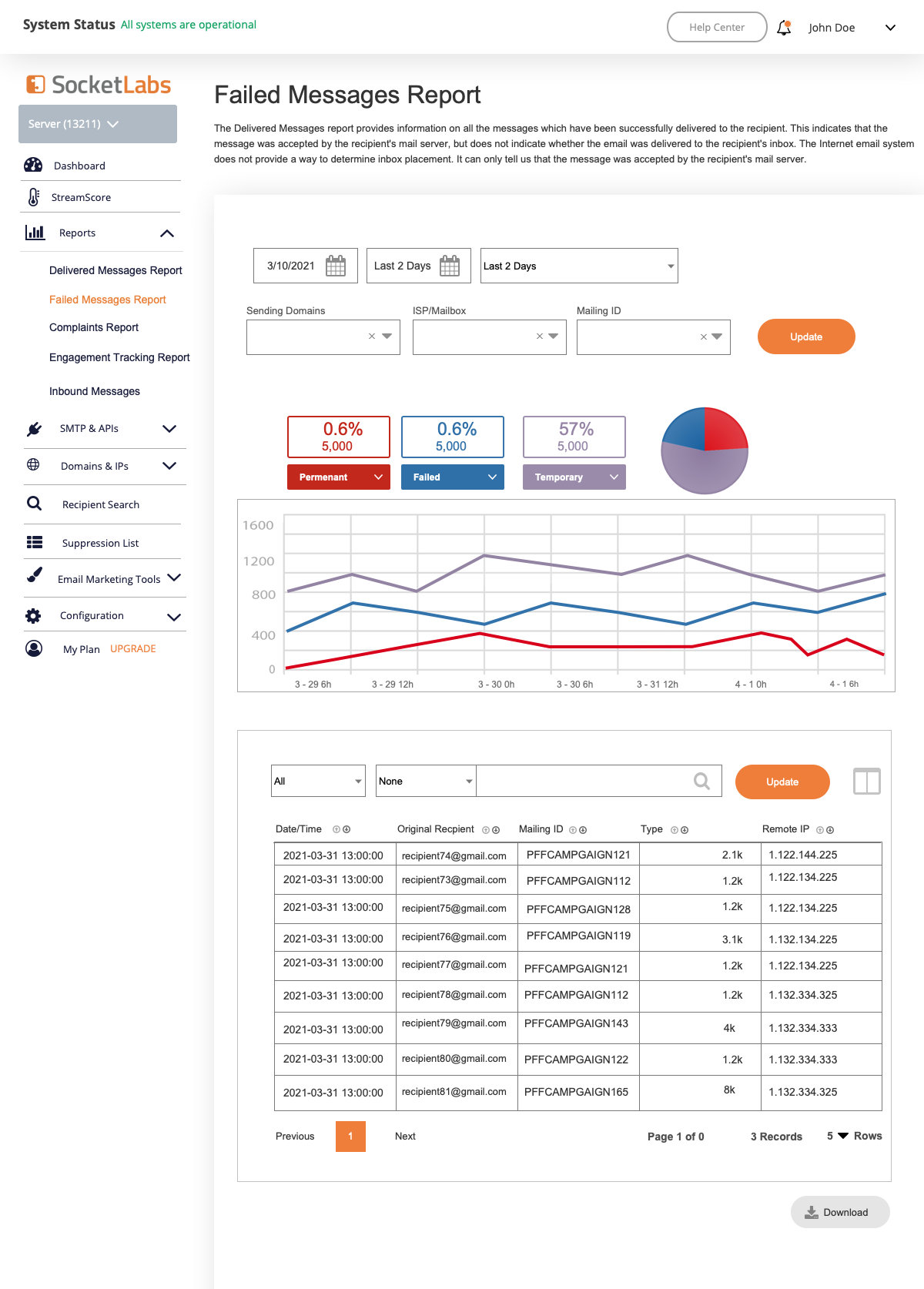This screenshot has height=1289, width=924.
Task: Click the Configuration gear icon
Action: [x=33, y=615]
